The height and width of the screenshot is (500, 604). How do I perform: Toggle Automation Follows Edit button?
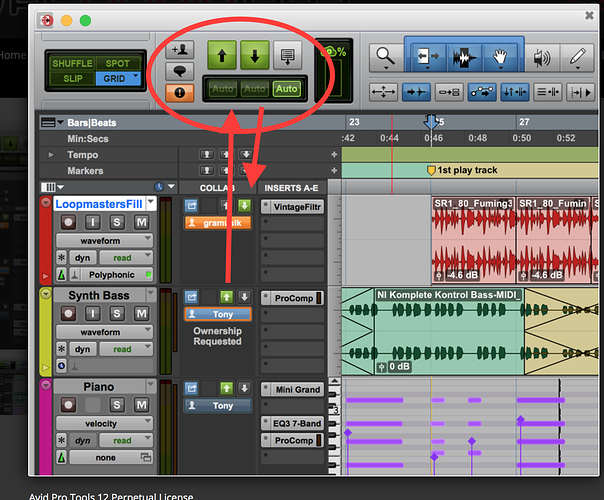482,92
